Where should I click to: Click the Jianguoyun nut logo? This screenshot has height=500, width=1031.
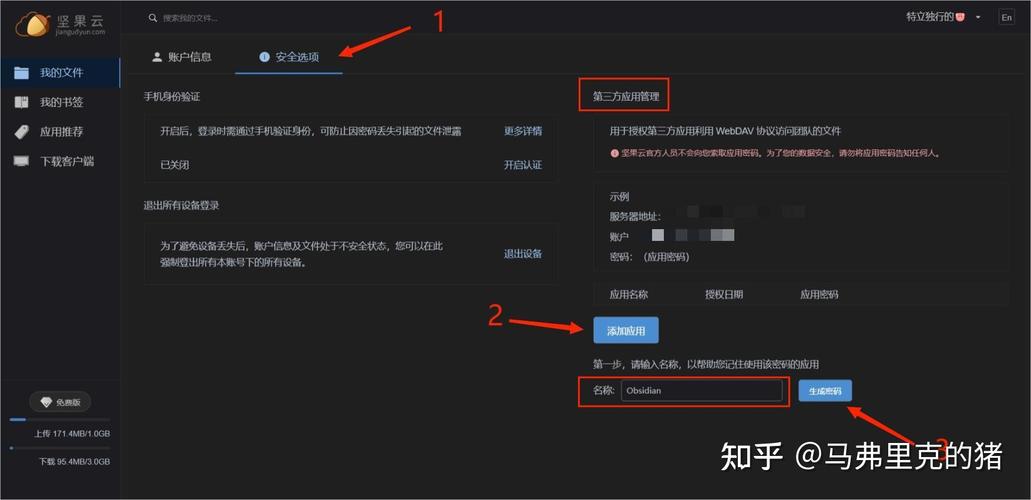[34, 24]
